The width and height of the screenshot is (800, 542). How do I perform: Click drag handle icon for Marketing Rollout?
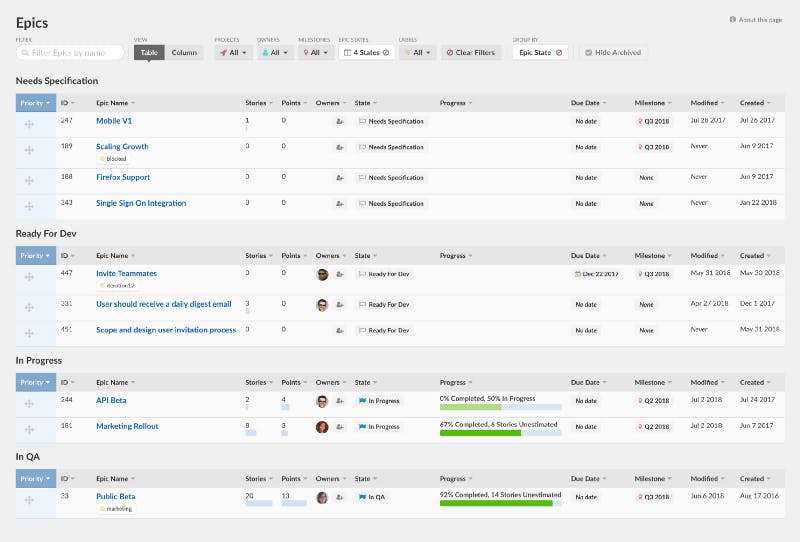(29, 429)
